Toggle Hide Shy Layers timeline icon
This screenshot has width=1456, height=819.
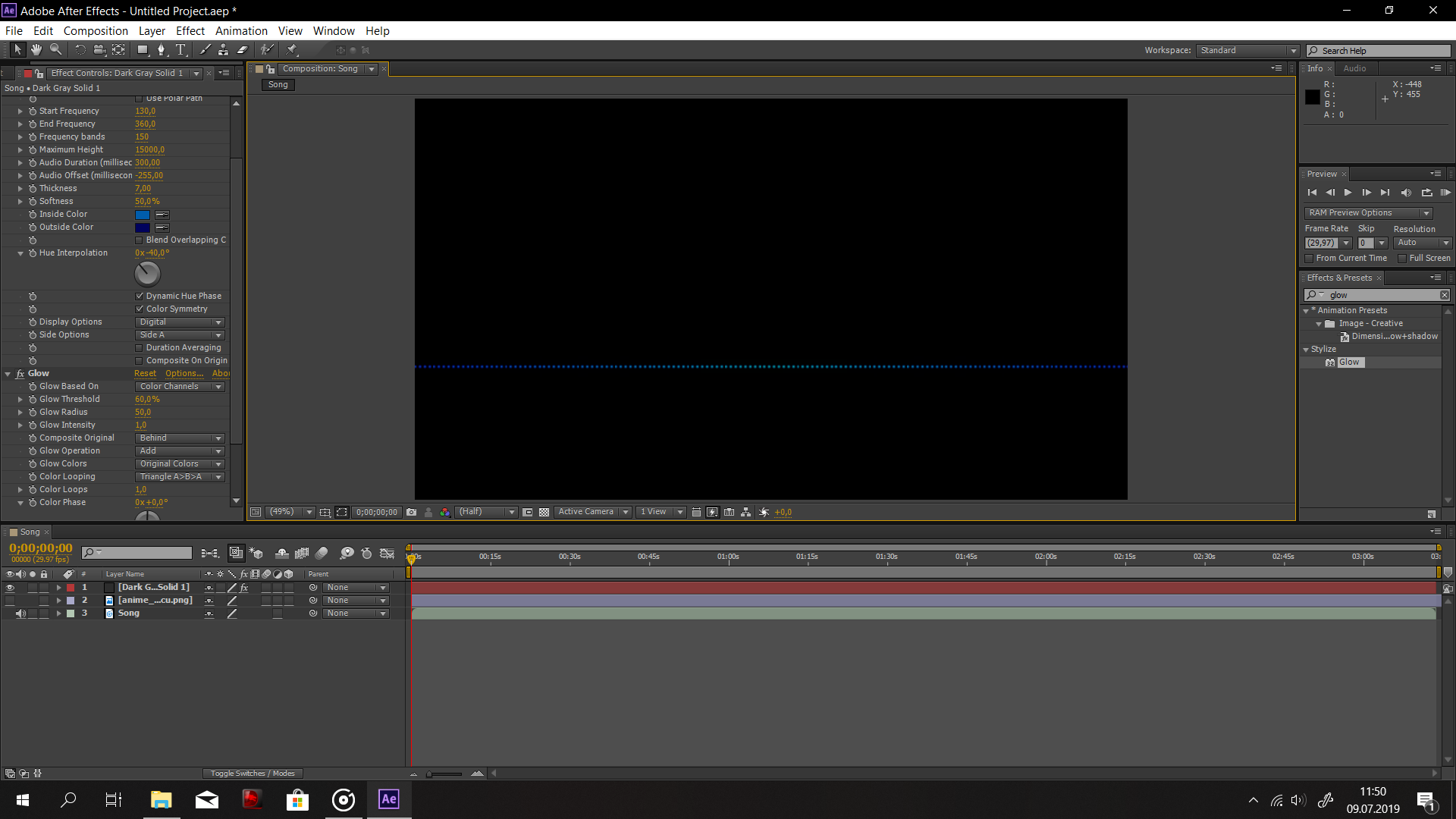pos(281,554)
